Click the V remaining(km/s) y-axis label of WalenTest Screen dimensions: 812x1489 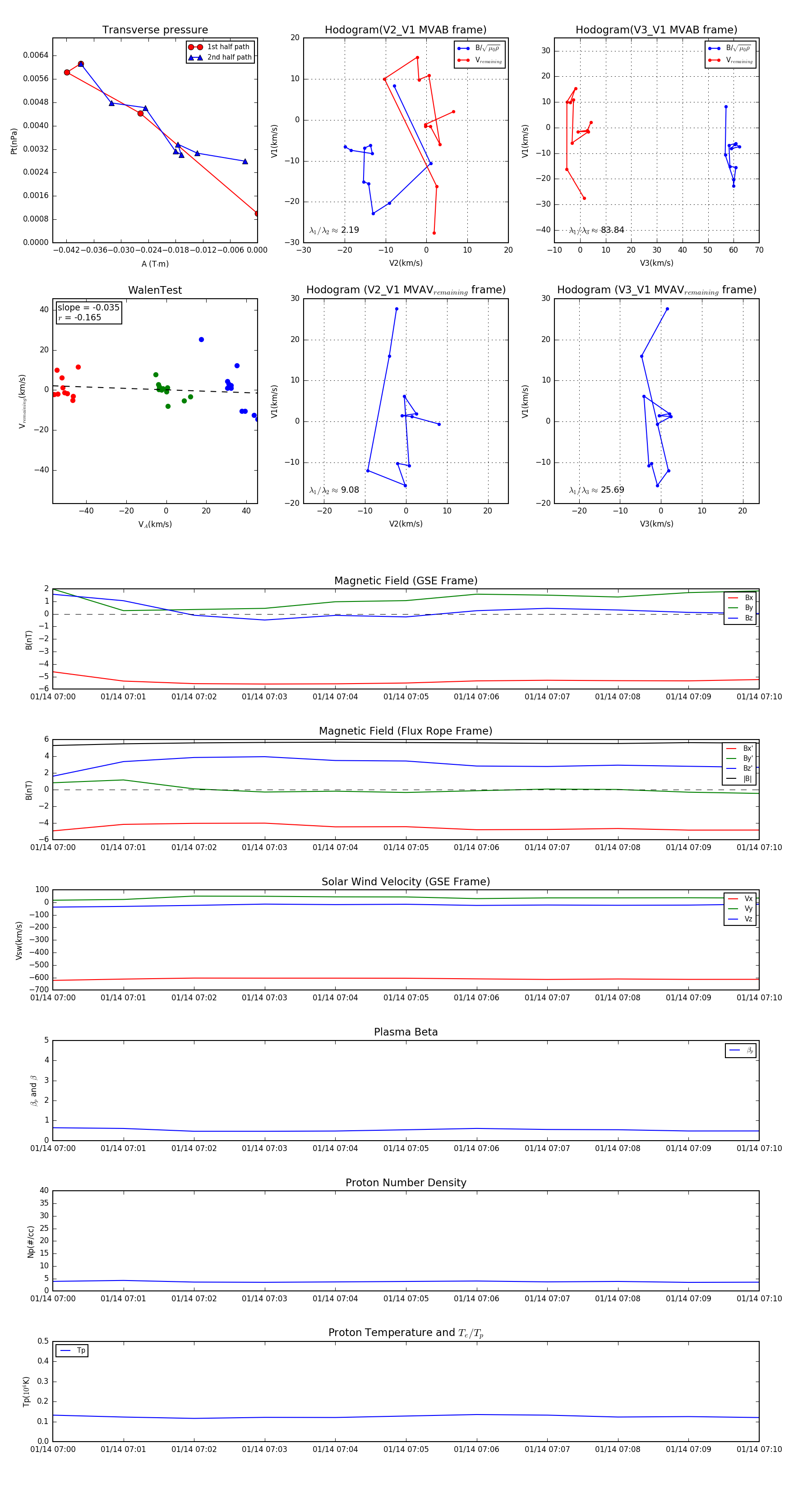(x=22, y=401)
